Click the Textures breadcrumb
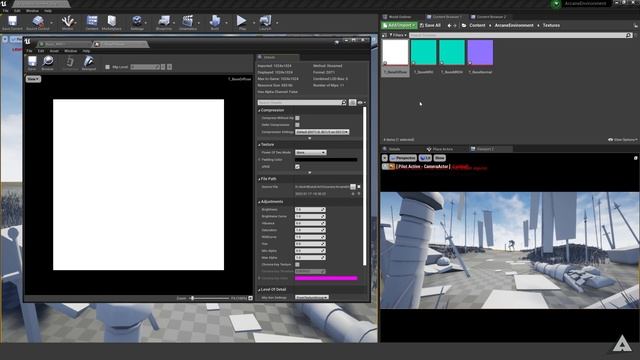Screen dimensions: 640x360 (x=551, y=25)
